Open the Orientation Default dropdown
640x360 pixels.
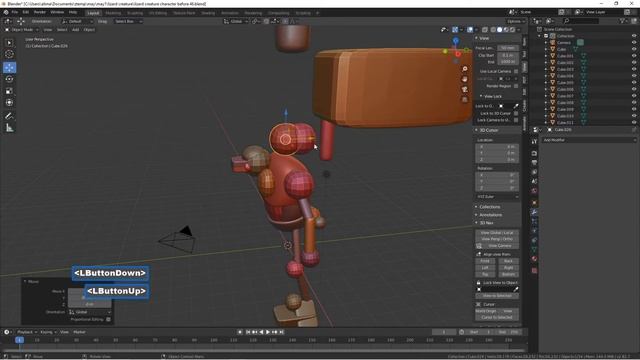[x=77, y=21]
